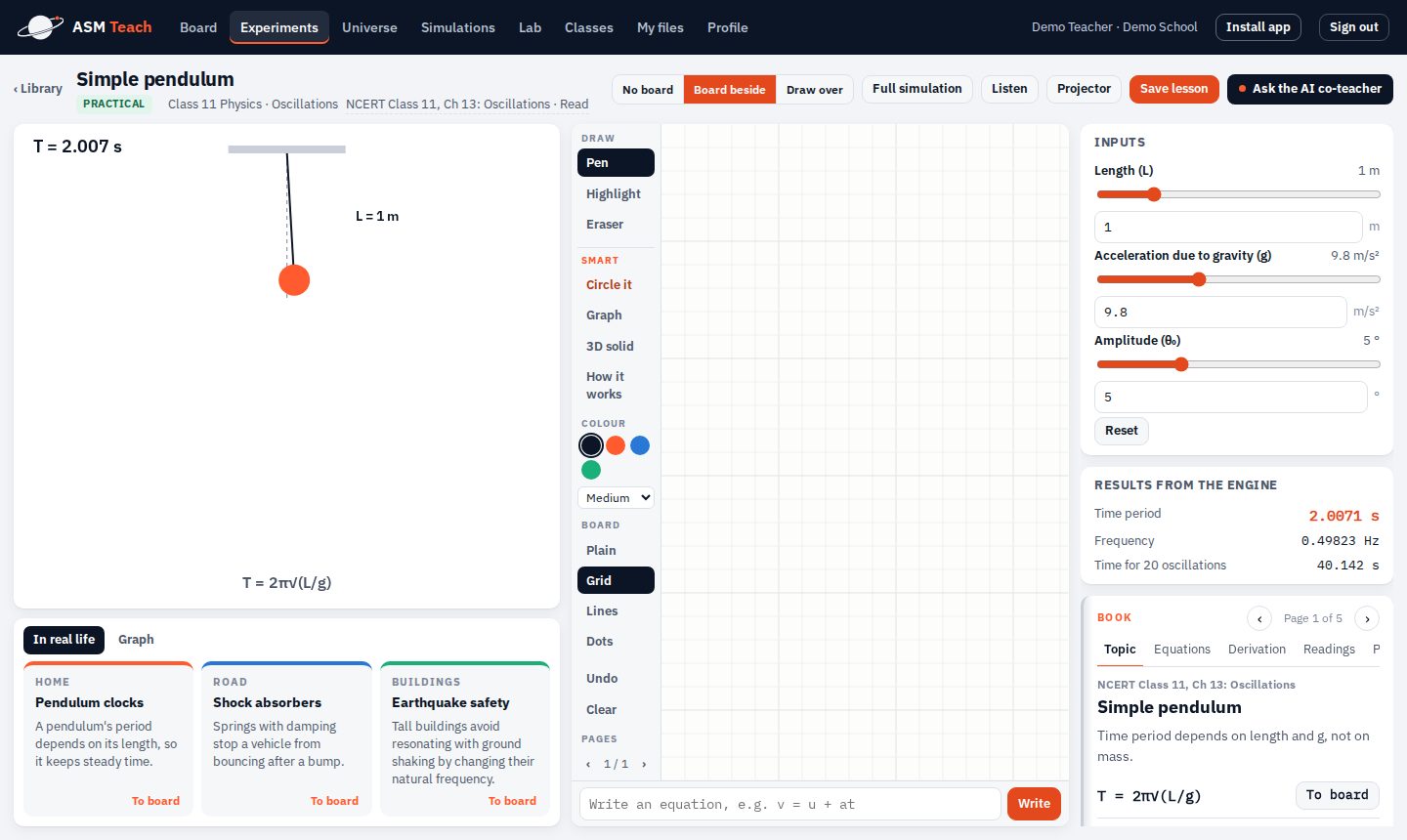Pick the blue pen colour

[640, 445]
